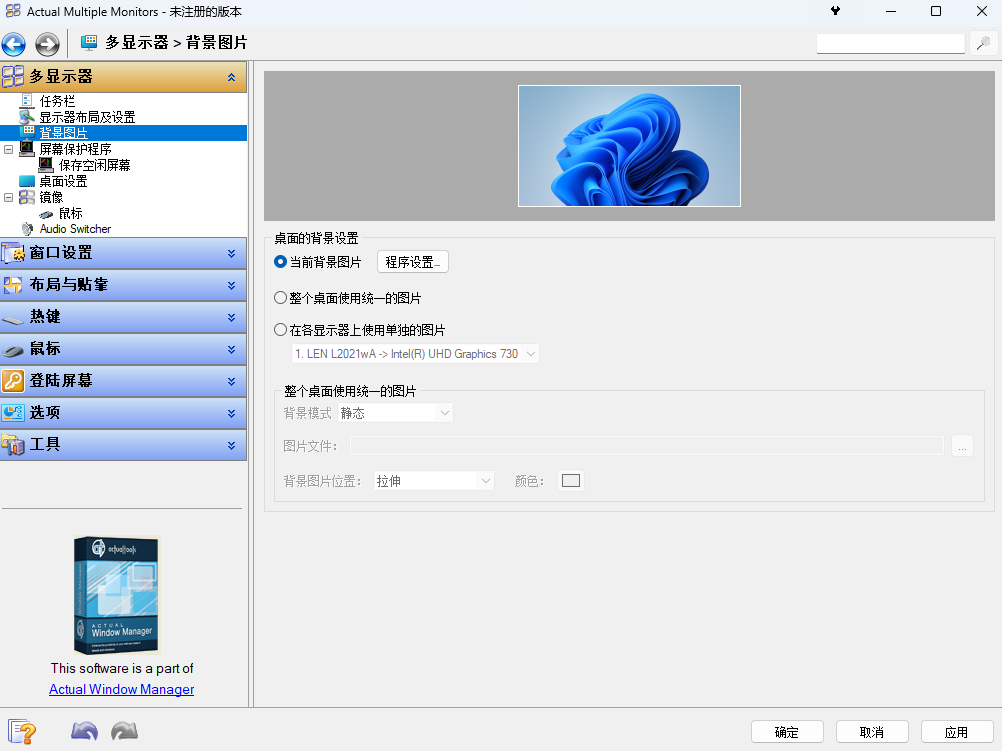Click the 镜像 item icon
The width and height of the screenshot is (1002, 751).
coord(27,197)
